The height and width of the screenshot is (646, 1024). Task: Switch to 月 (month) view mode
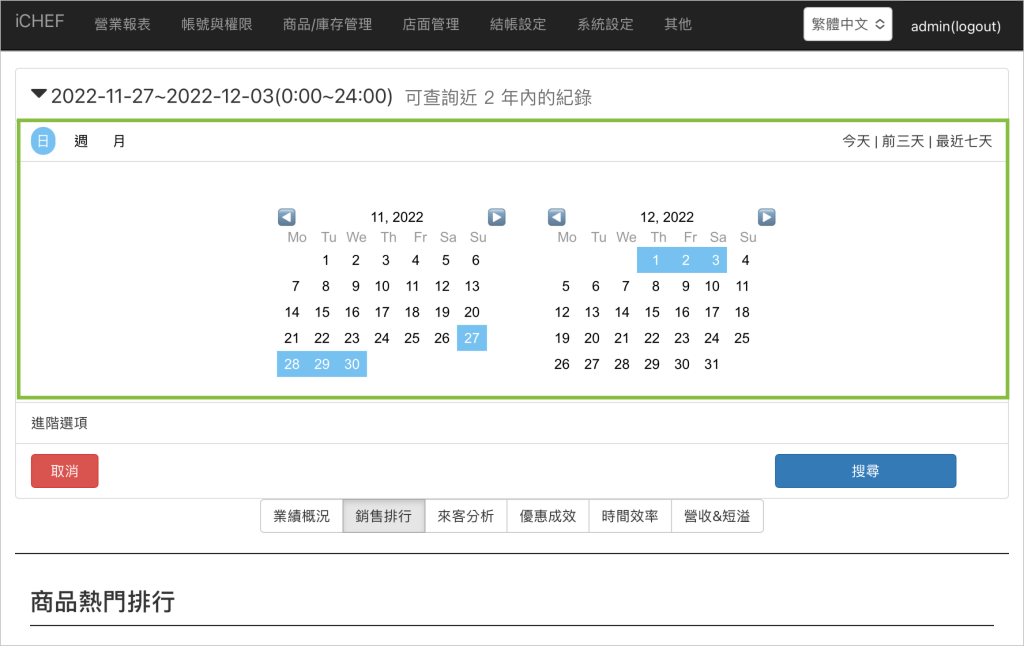point(119,141)
